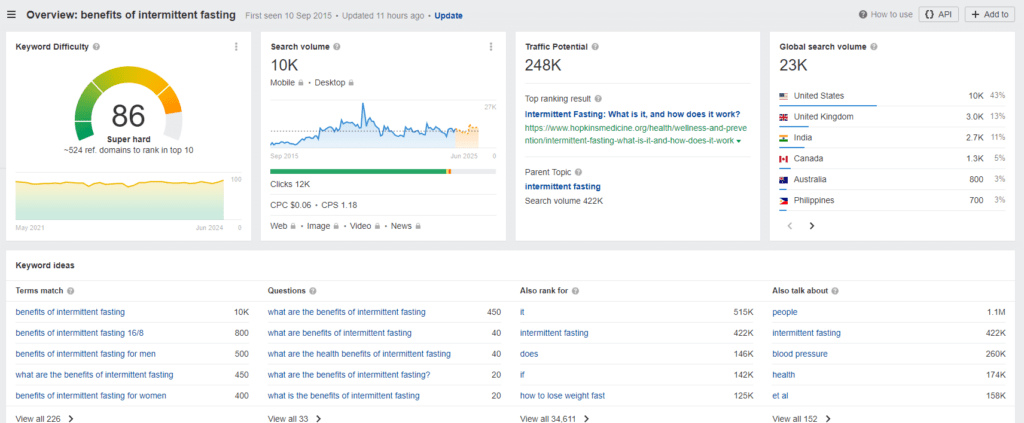Image resolution: width=1024 pixels, height=423 pixels.
Task: Expand View all 152 also talk about
Action: pos(801,418)
